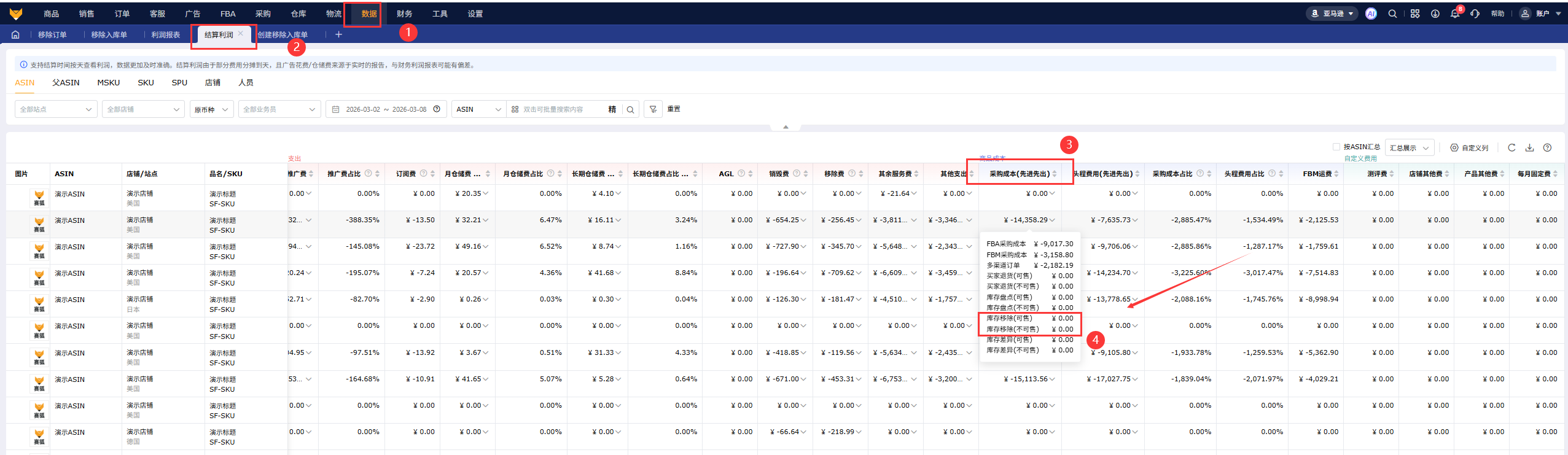The image size is (1568, 455).
Task: Switch to the 父ASIN tab
Action: [x=66, y=82]
